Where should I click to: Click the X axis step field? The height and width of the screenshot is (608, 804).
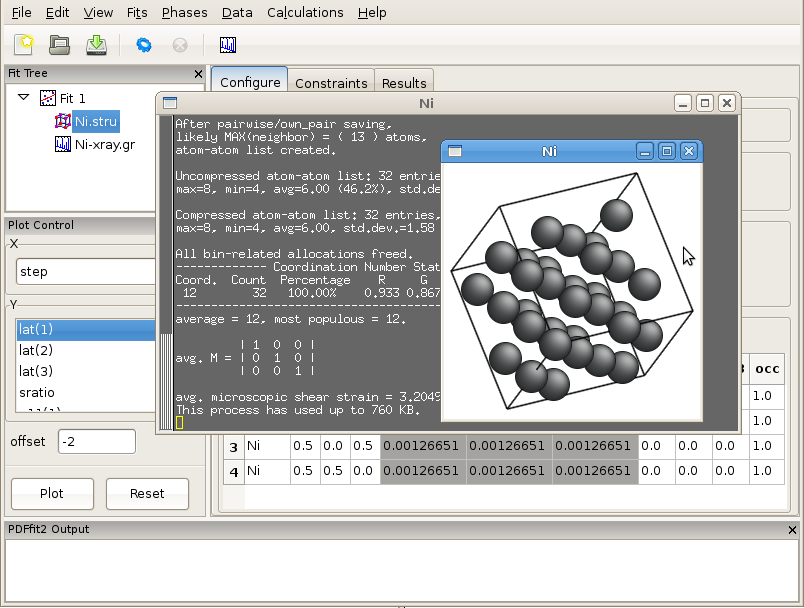[x=86, y=272]
